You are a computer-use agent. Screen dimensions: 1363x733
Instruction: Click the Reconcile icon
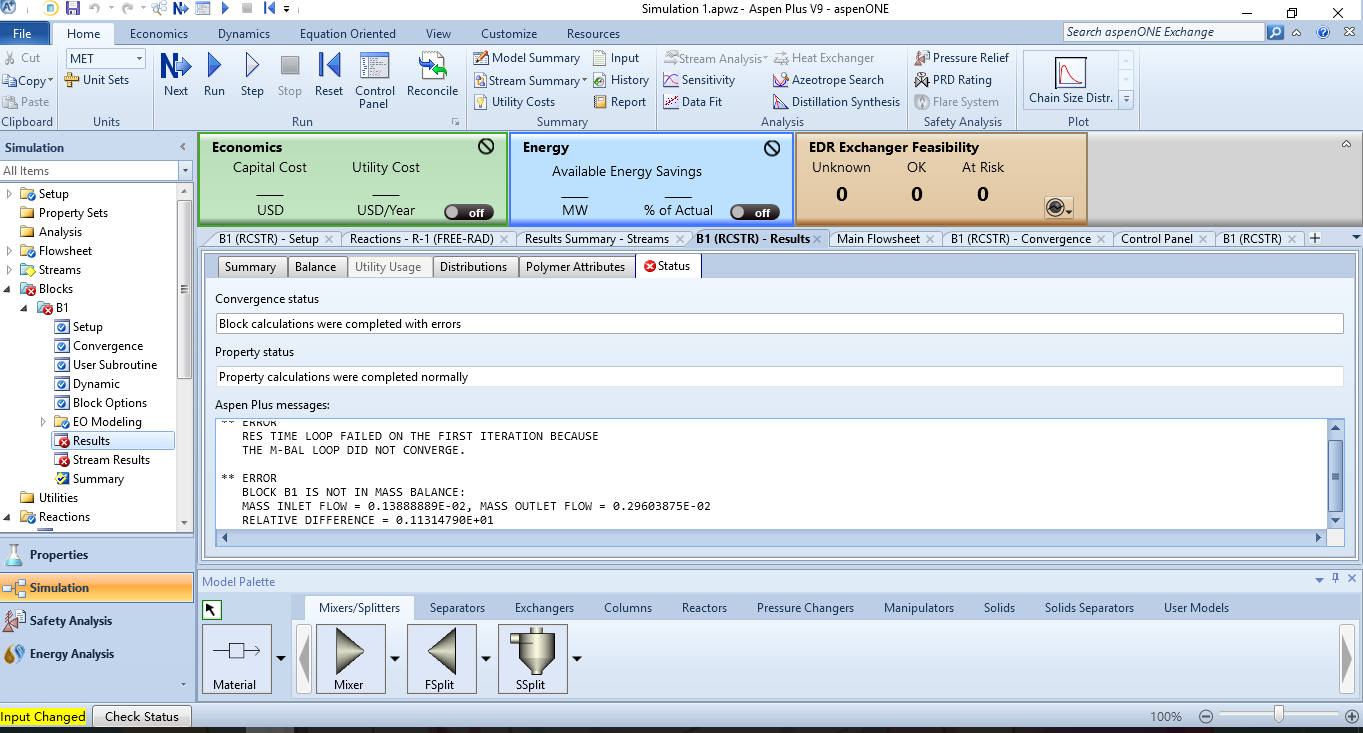point(432,75)
